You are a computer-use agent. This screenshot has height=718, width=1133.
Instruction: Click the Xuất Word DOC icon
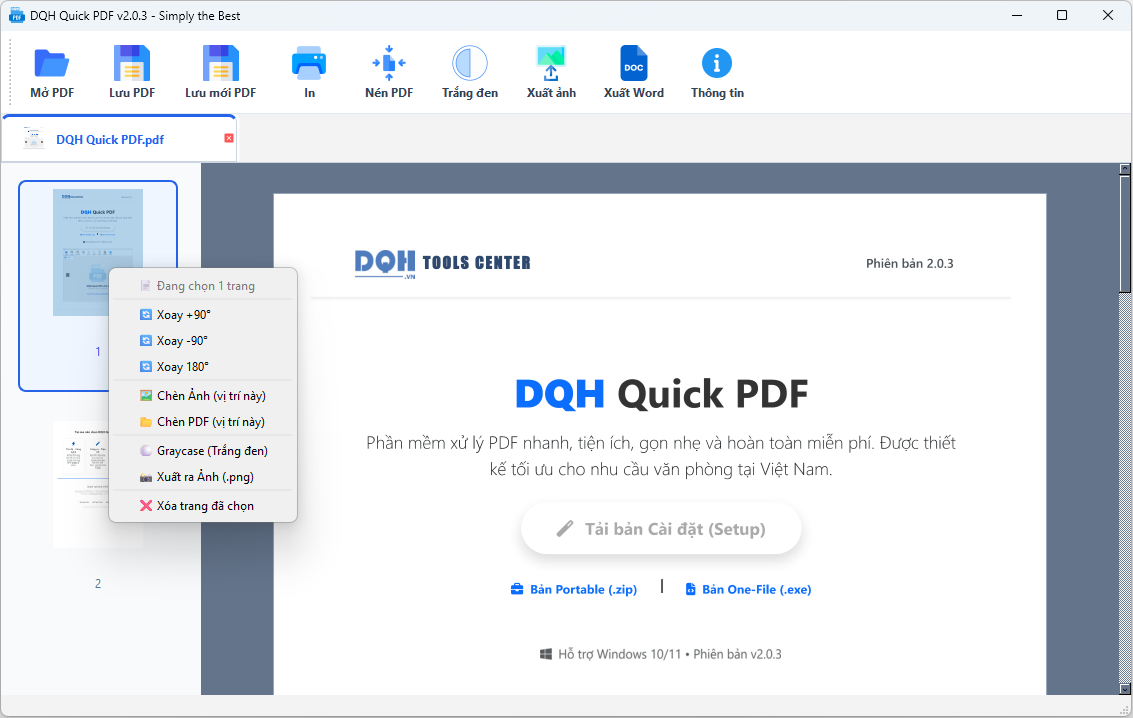tap(633, 64)
